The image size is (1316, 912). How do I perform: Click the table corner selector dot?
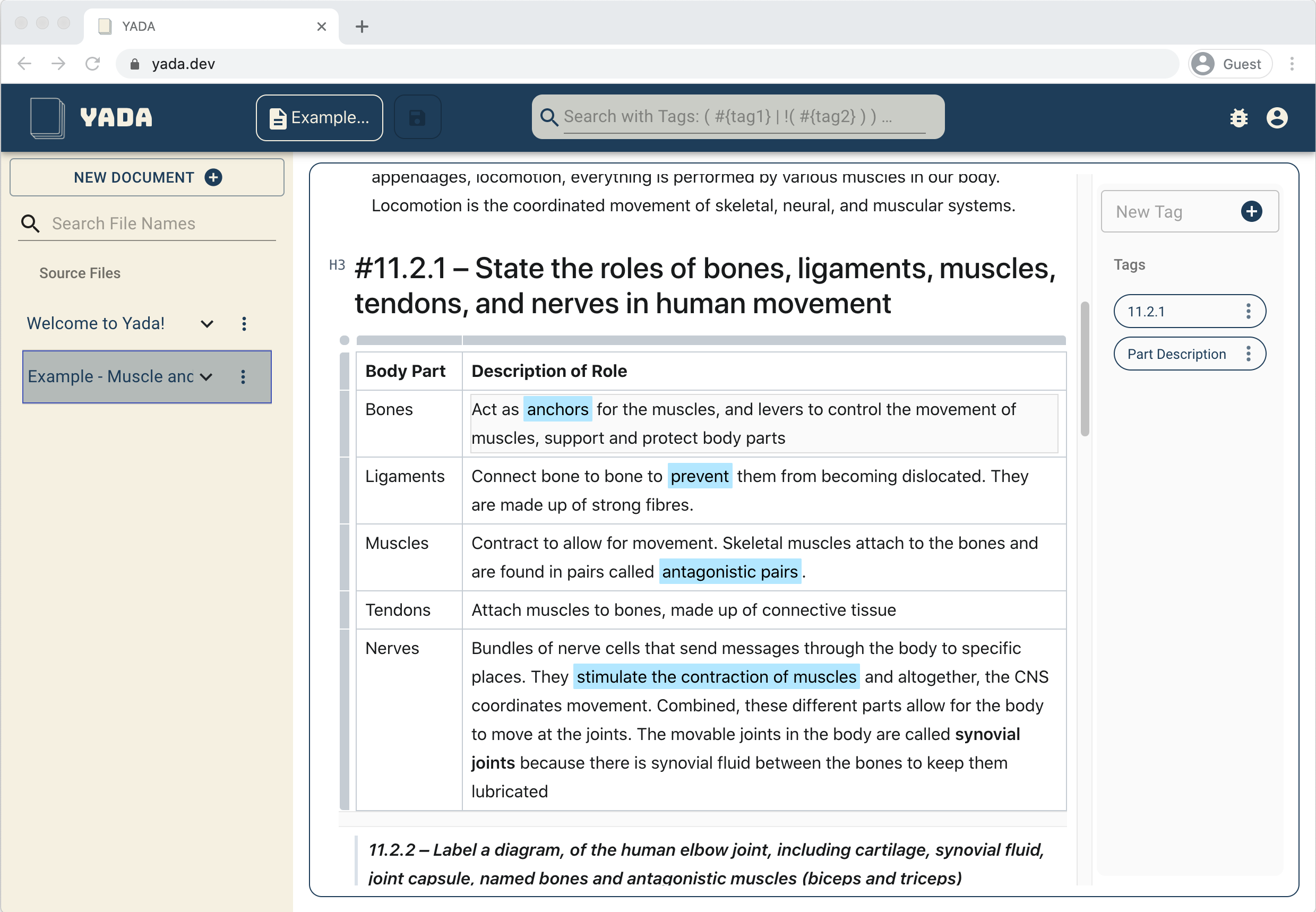pyautogui.click(x=344, y=341)
